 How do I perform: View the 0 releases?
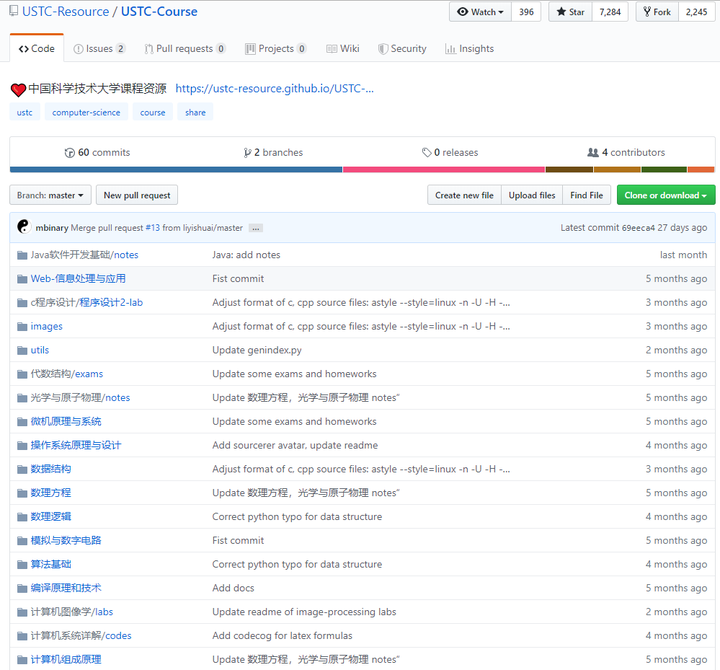pos(450,152)
